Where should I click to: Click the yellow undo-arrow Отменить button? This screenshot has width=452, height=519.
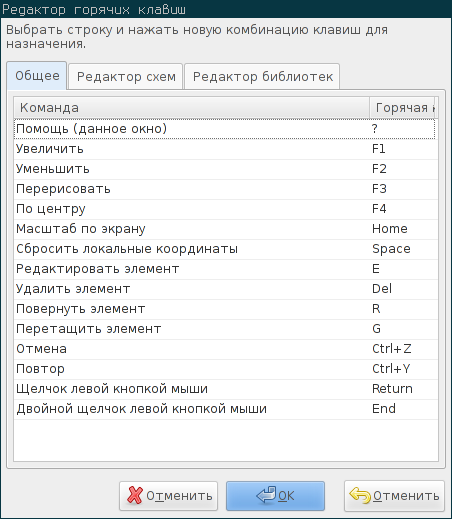(394, 496)
